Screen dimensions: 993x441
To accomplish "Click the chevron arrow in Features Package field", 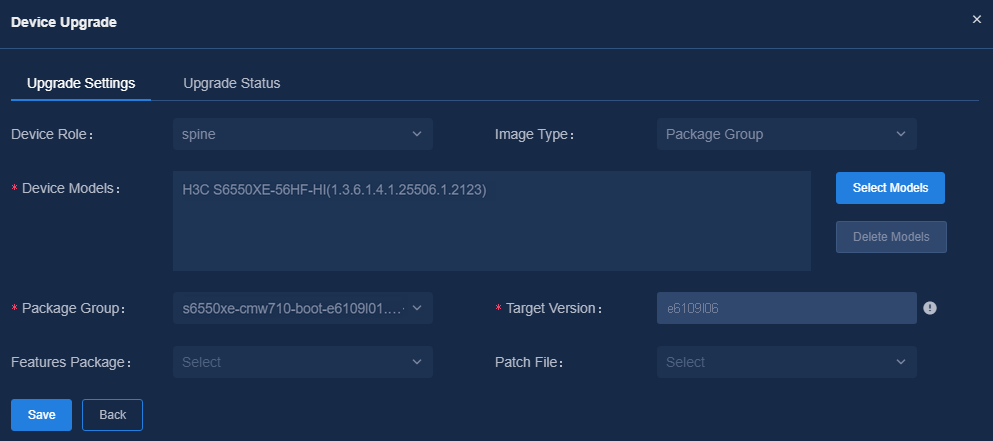I will coord(417,362).
